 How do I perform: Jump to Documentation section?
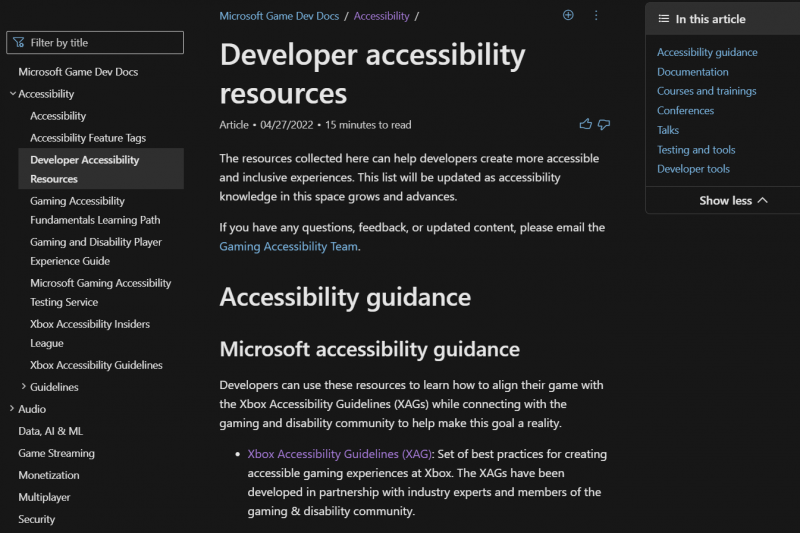(x=692, y=72)
